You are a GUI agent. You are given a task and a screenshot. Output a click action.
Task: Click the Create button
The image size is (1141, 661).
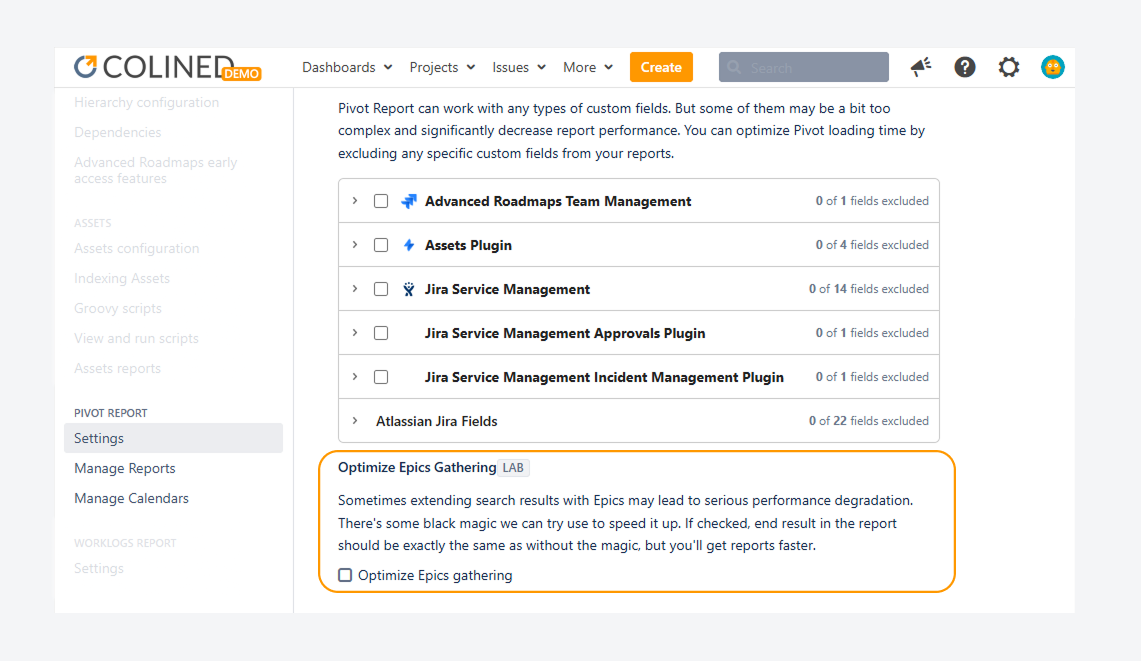pyautogui.click(x=661, y=67)
